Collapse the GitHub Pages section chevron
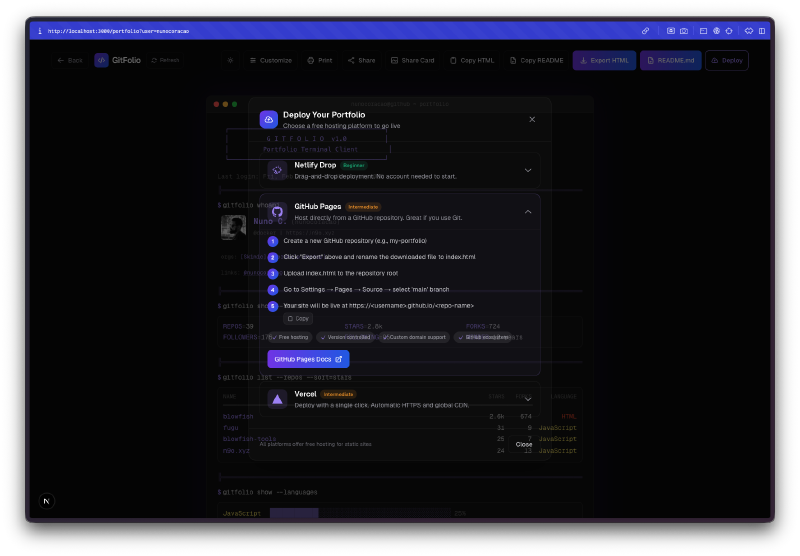The height and width of the screenshot is (556, 800). [527, 212]
